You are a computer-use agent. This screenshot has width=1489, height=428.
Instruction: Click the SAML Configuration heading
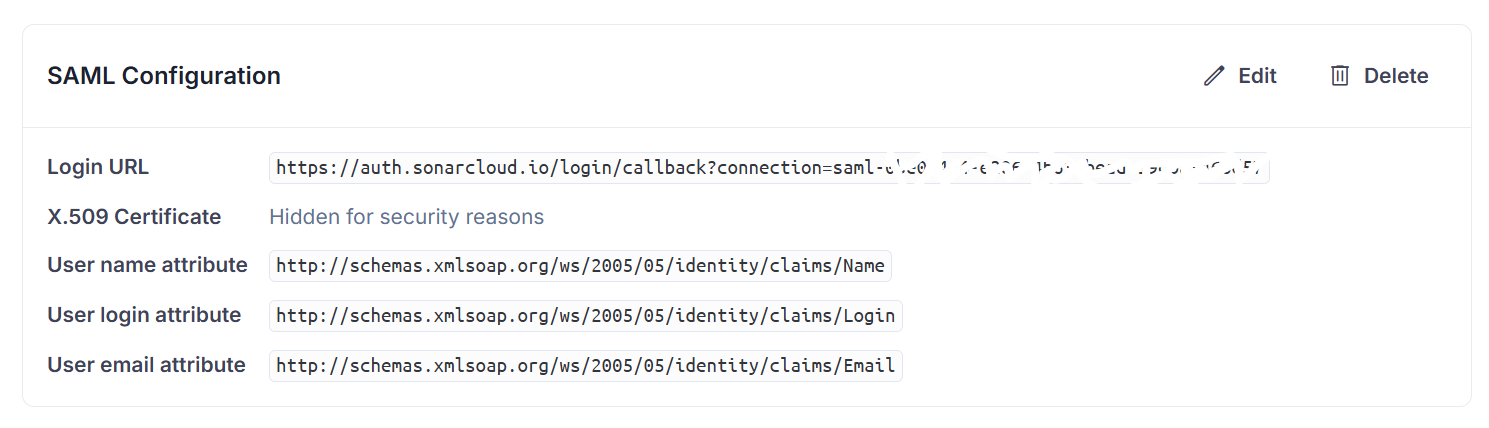164,76
